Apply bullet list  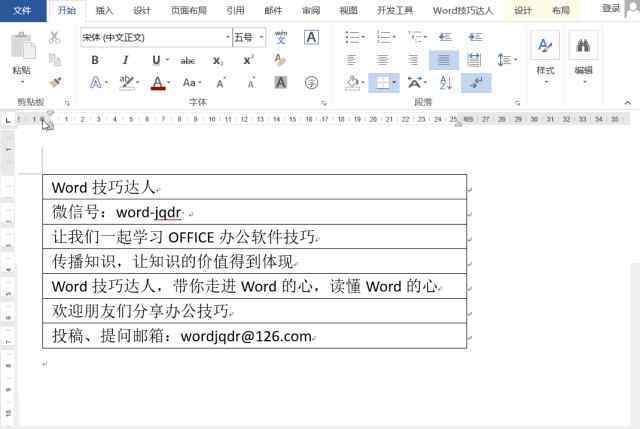pos(355,38)
